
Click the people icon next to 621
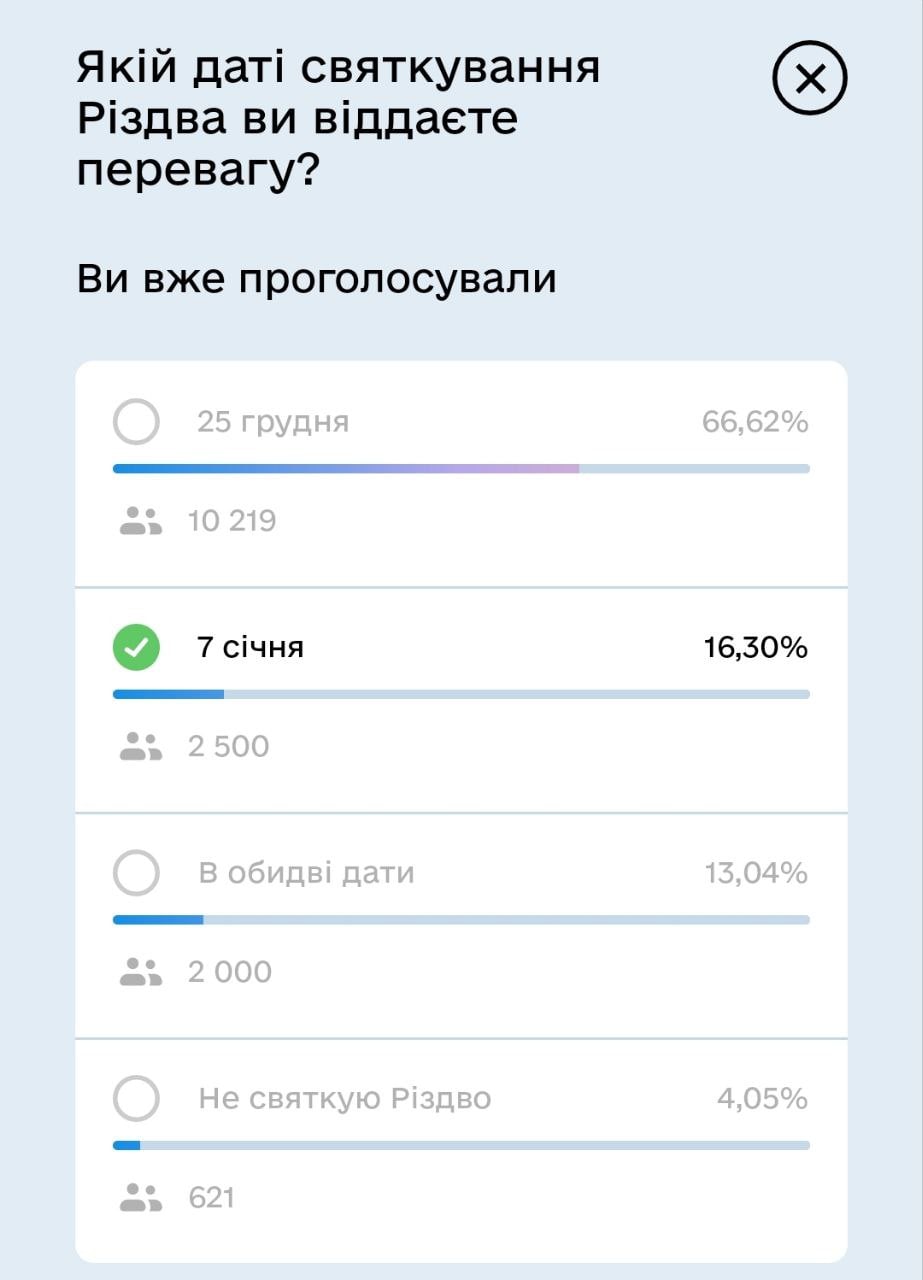coord(141,1197)
